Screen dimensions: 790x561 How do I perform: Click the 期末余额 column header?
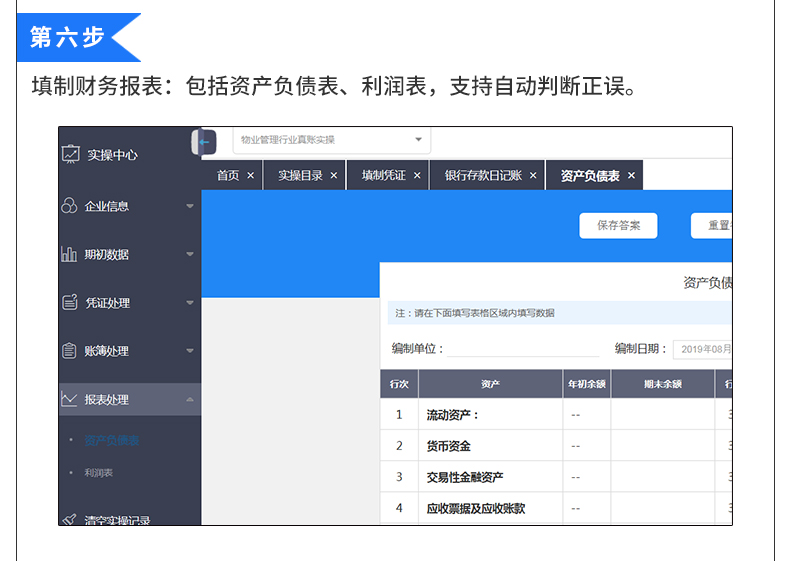point(663,384)
